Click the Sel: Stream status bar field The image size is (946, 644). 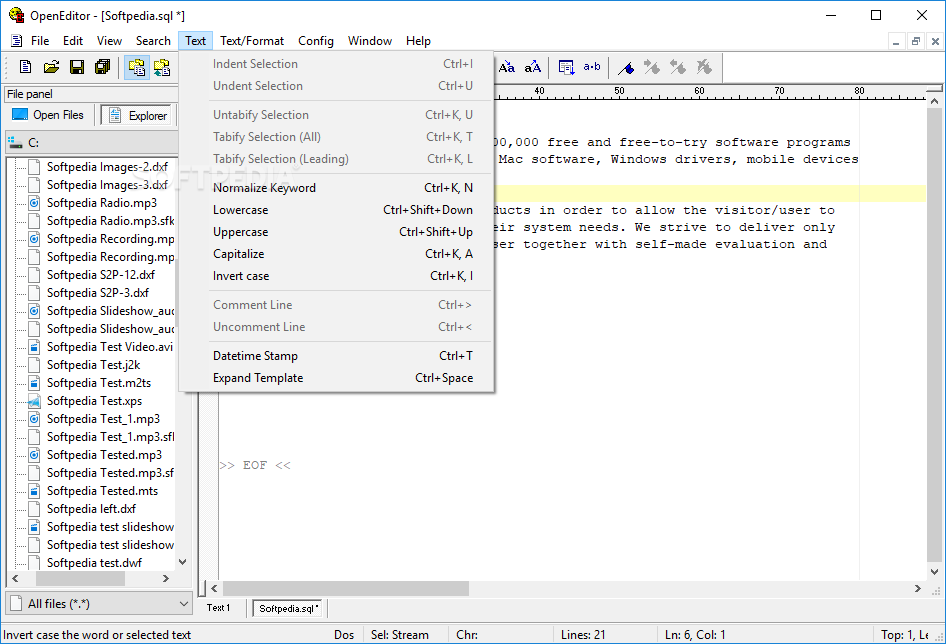pyautogui.click(x=405, y=635)
